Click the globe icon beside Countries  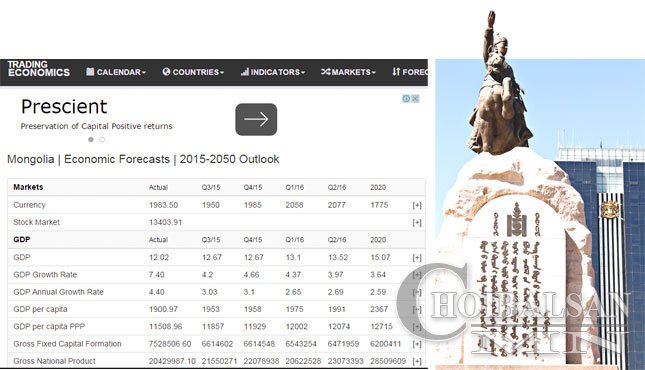166,72
